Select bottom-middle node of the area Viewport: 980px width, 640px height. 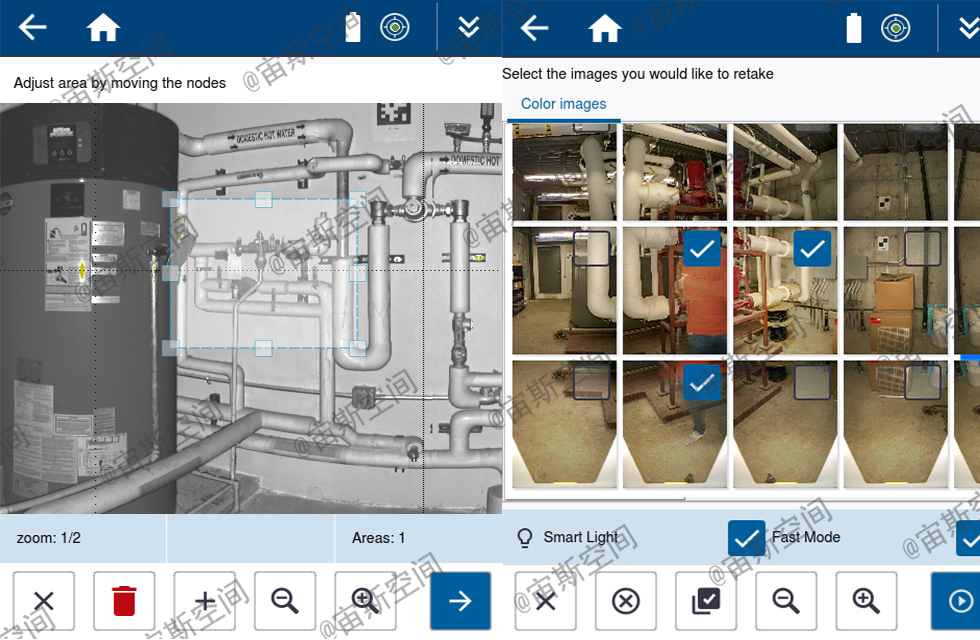pos(264,348)
